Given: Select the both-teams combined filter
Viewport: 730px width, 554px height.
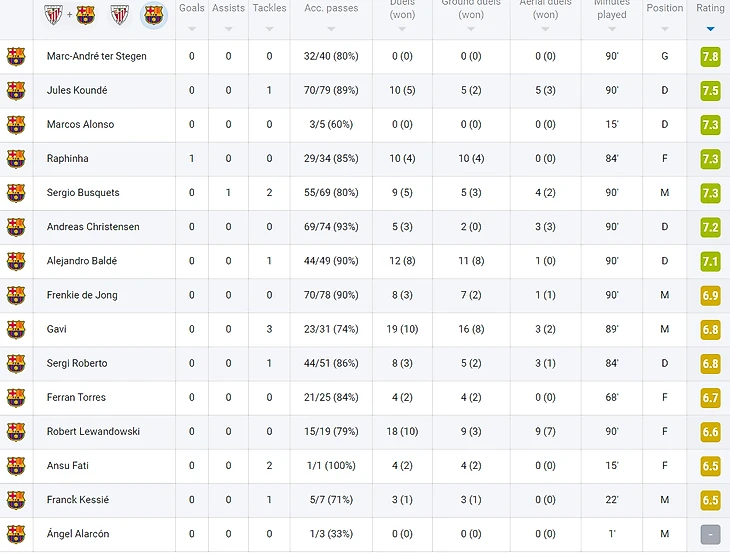Looking at the screenshot, I should tap(69, 14).
